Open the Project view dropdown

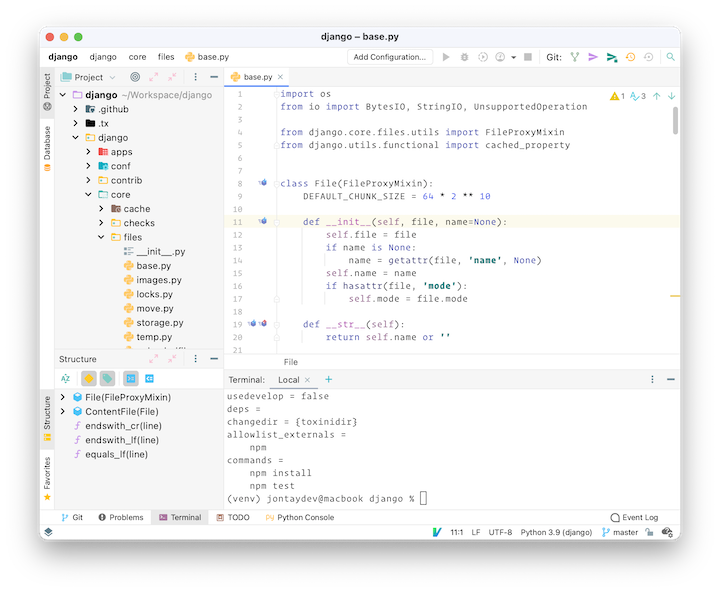tap(89, 77)
